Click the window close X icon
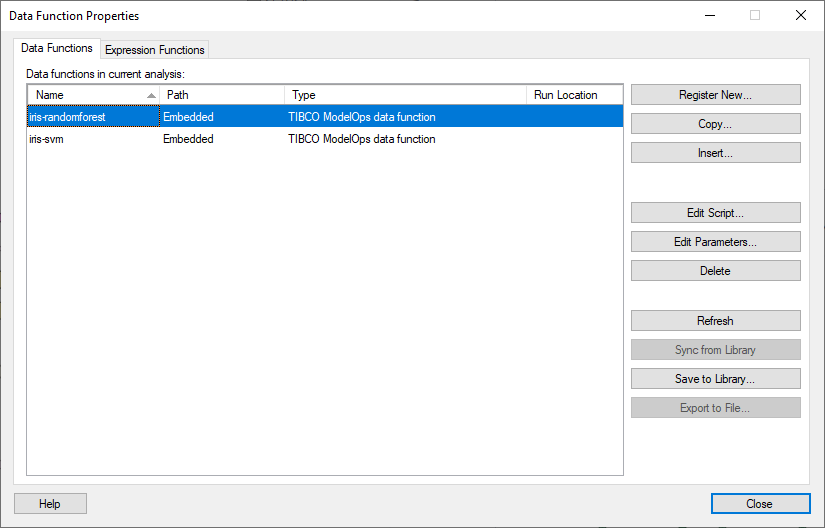 (800, 15)
